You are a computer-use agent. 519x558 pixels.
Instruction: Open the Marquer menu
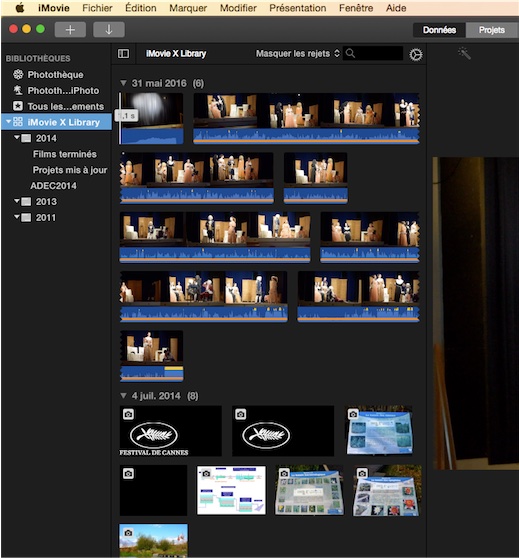188,8
